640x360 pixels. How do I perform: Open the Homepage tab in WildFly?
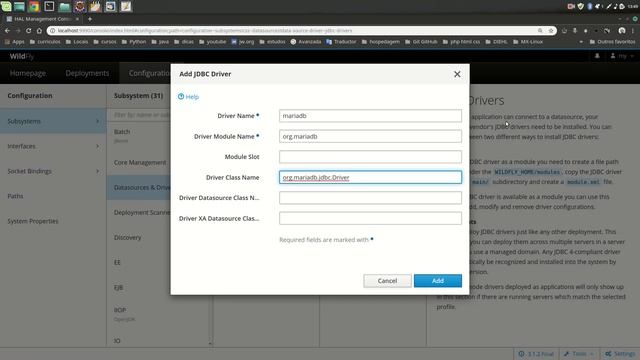point(28,73)
